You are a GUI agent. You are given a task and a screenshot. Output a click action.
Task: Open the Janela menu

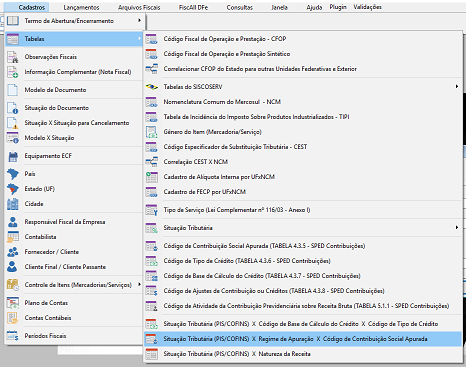coord(279,7)
